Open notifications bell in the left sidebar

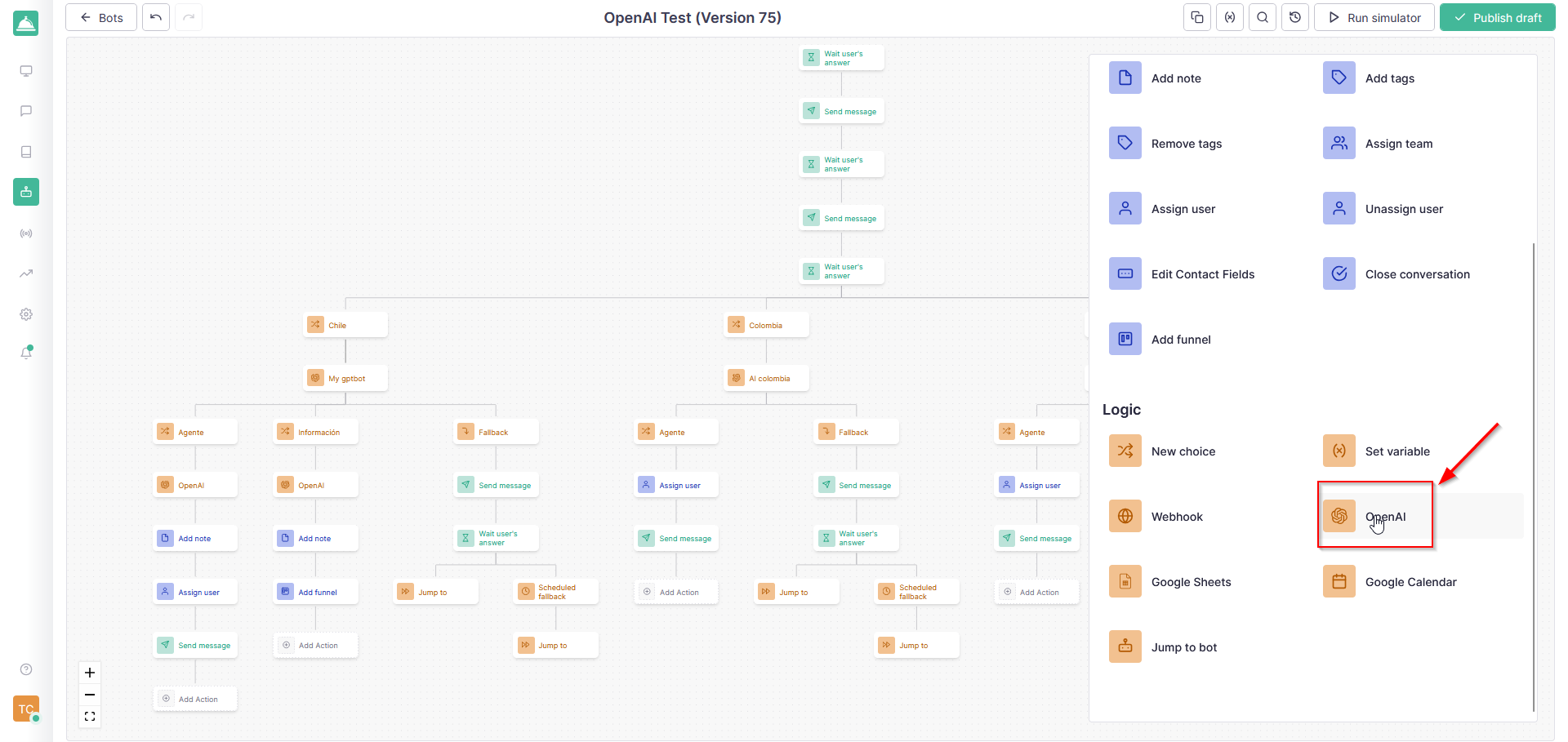click(26, 353)
